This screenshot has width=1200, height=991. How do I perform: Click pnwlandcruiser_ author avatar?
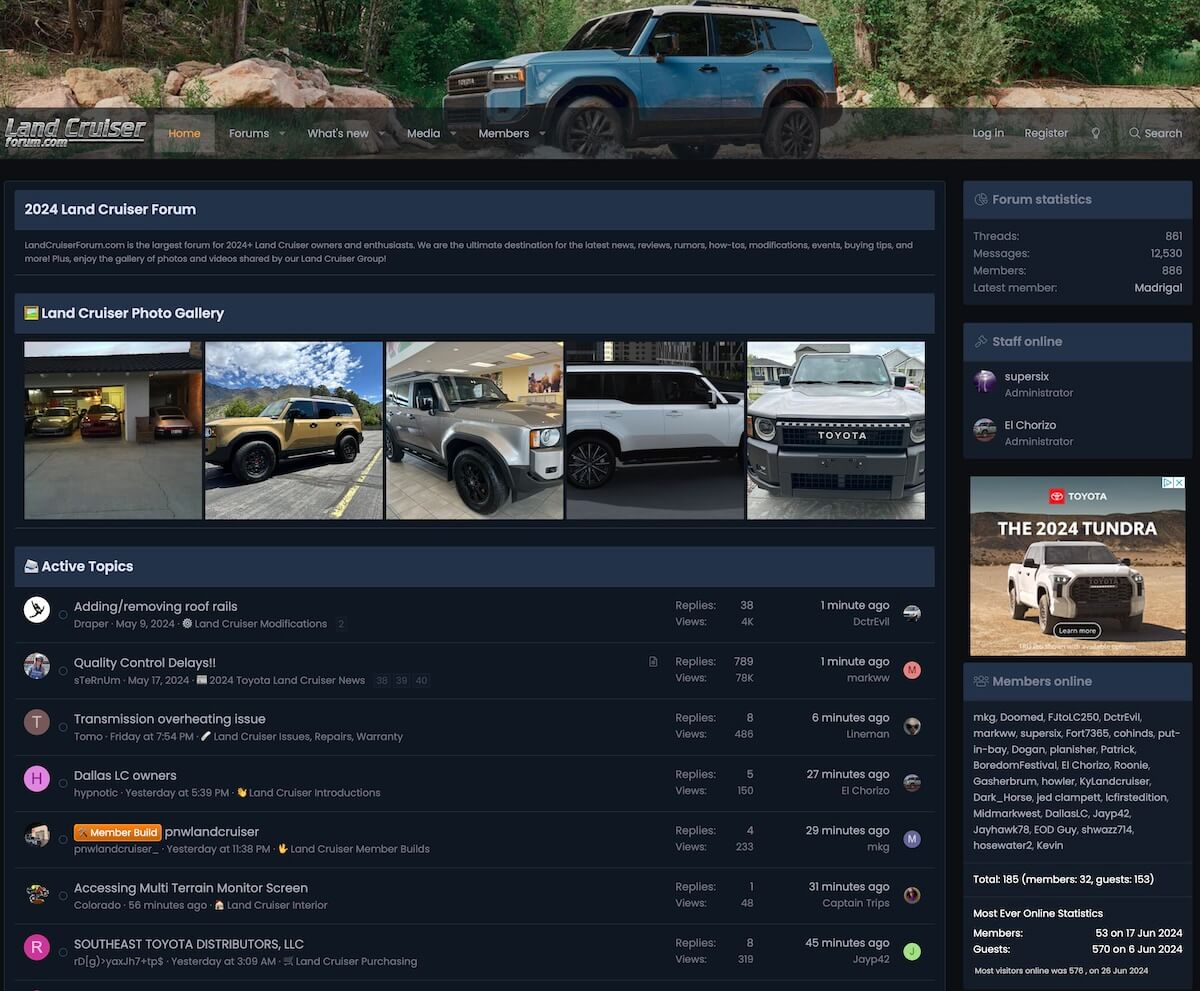[37, 835]
